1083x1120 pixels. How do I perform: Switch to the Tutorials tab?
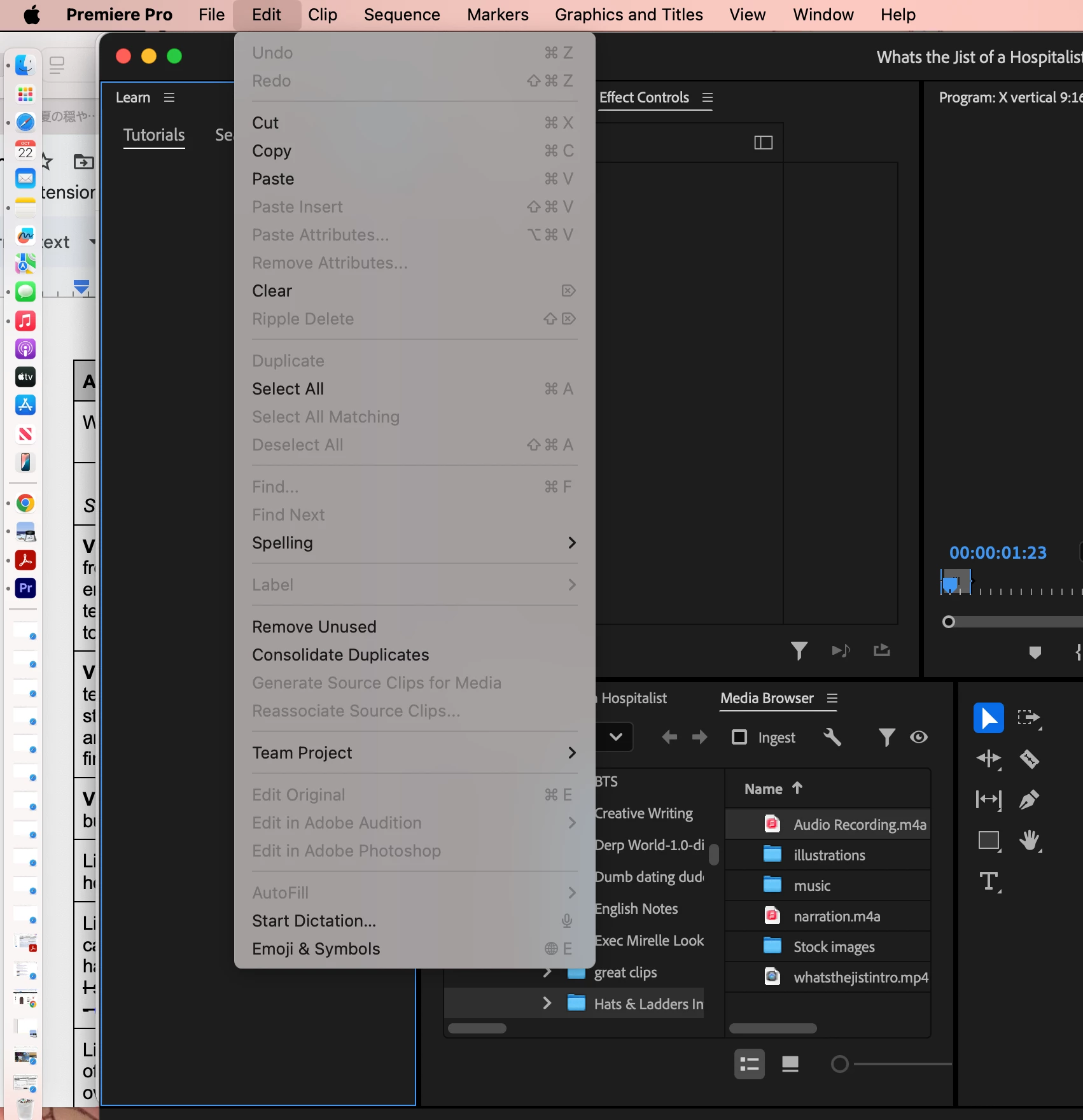154,135
